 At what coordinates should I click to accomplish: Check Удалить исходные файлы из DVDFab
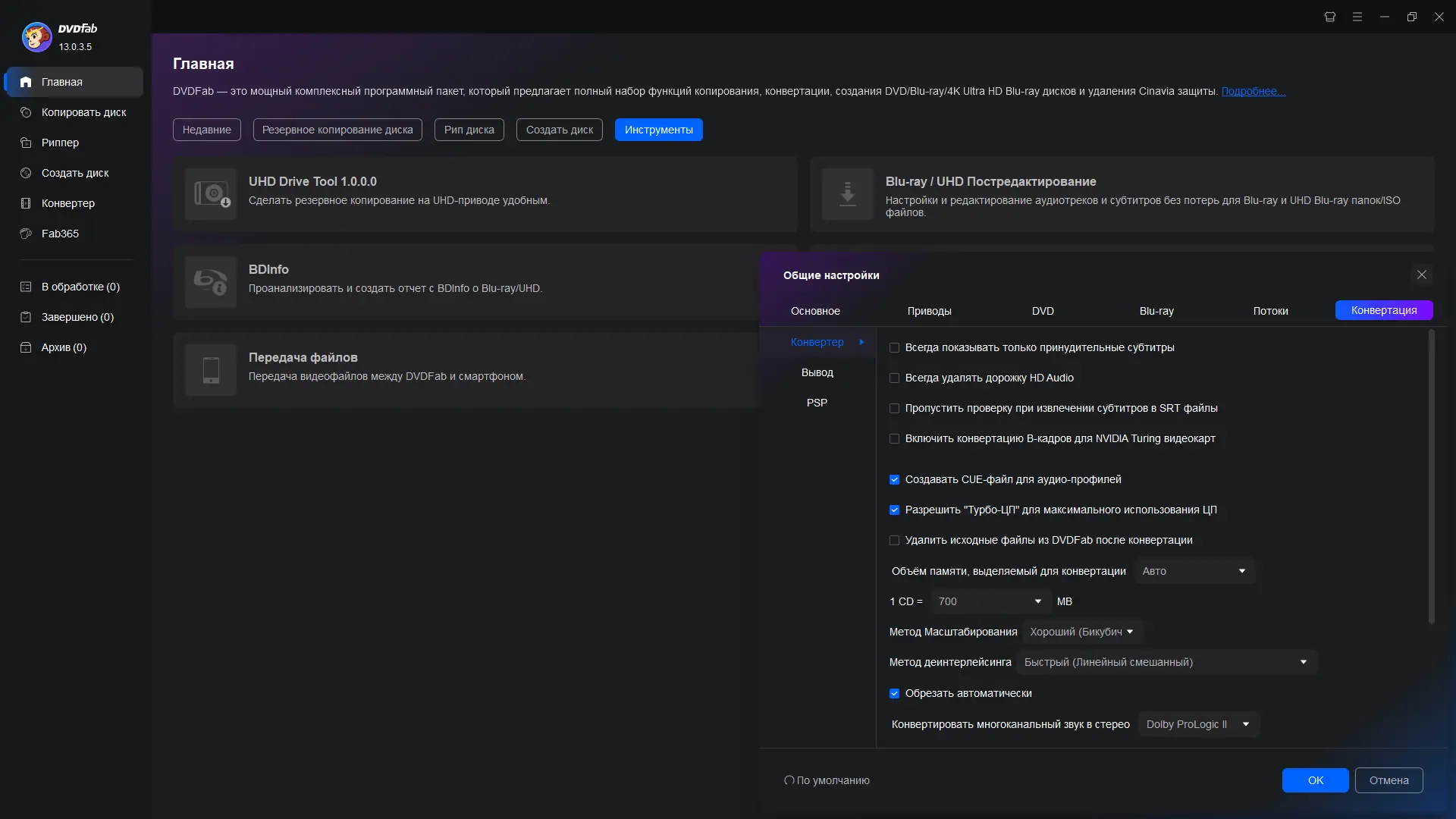pos(894,541)
